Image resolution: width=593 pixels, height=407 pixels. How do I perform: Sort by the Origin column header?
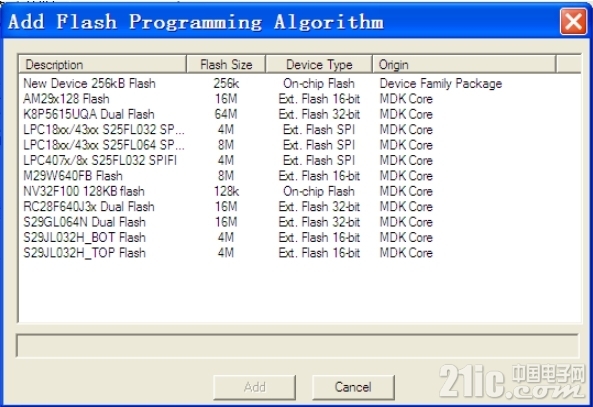(464, 64)
